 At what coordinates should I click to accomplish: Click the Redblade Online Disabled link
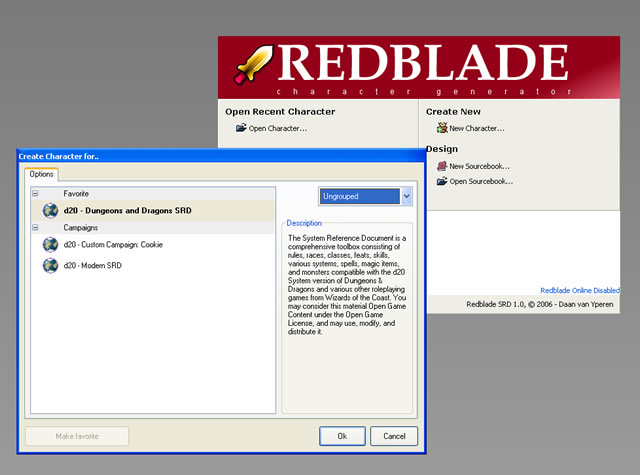(580, 291)
